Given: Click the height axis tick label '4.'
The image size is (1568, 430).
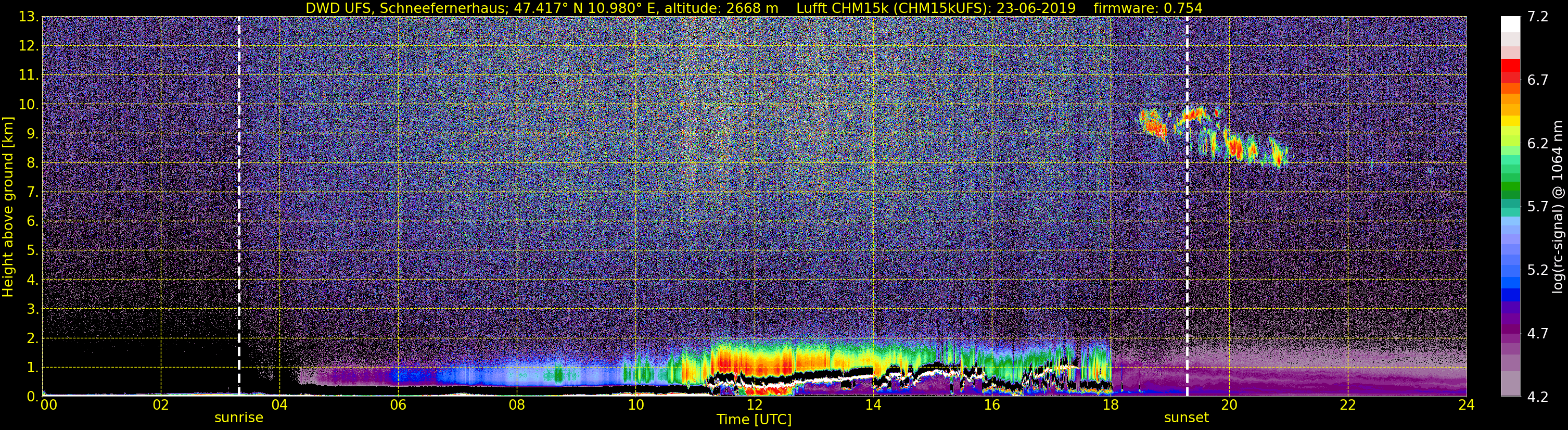Looking at the screenshot, I should (x=32, y=280).
